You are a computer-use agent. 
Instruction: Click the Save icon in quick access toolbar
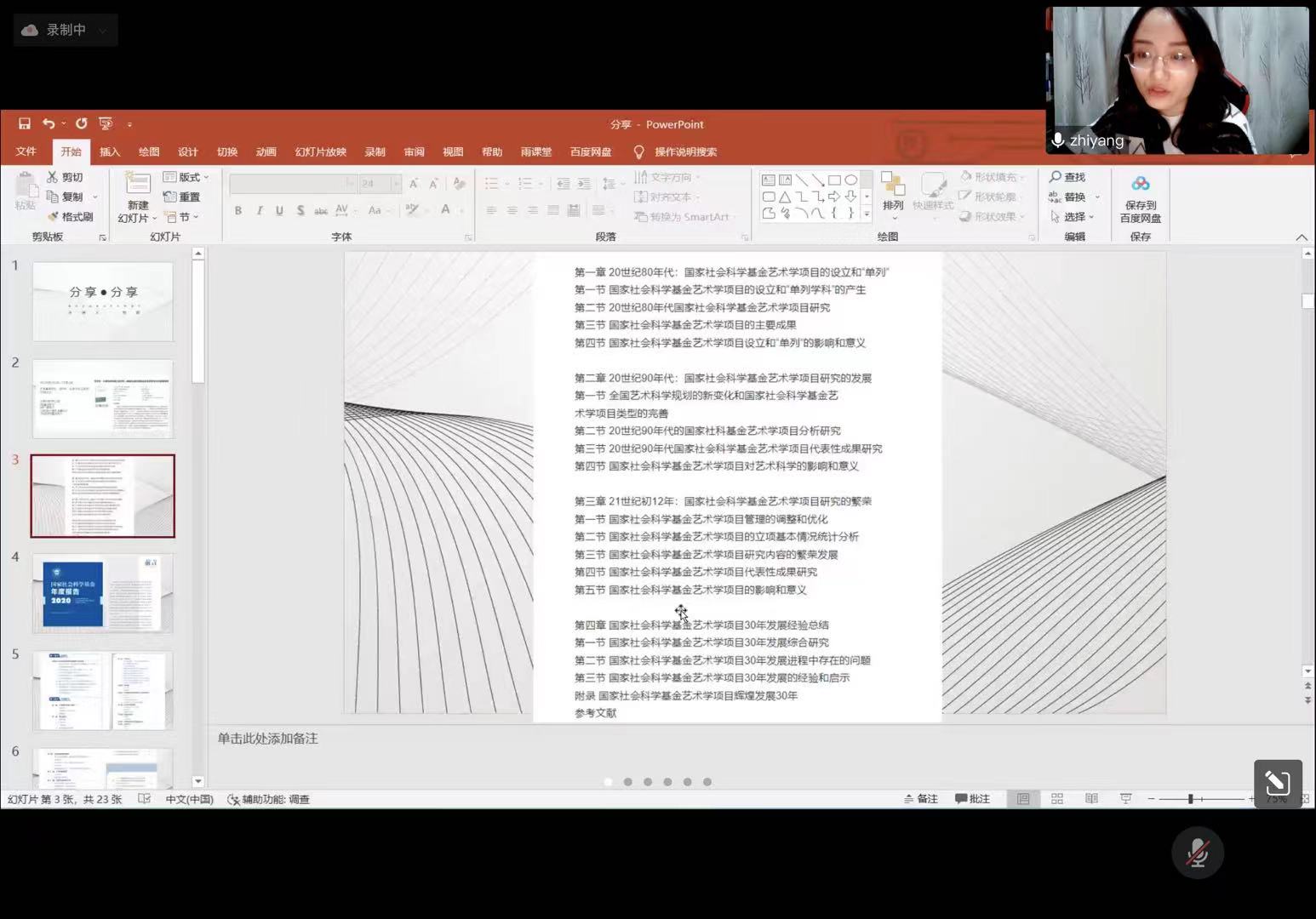[25, 123]
